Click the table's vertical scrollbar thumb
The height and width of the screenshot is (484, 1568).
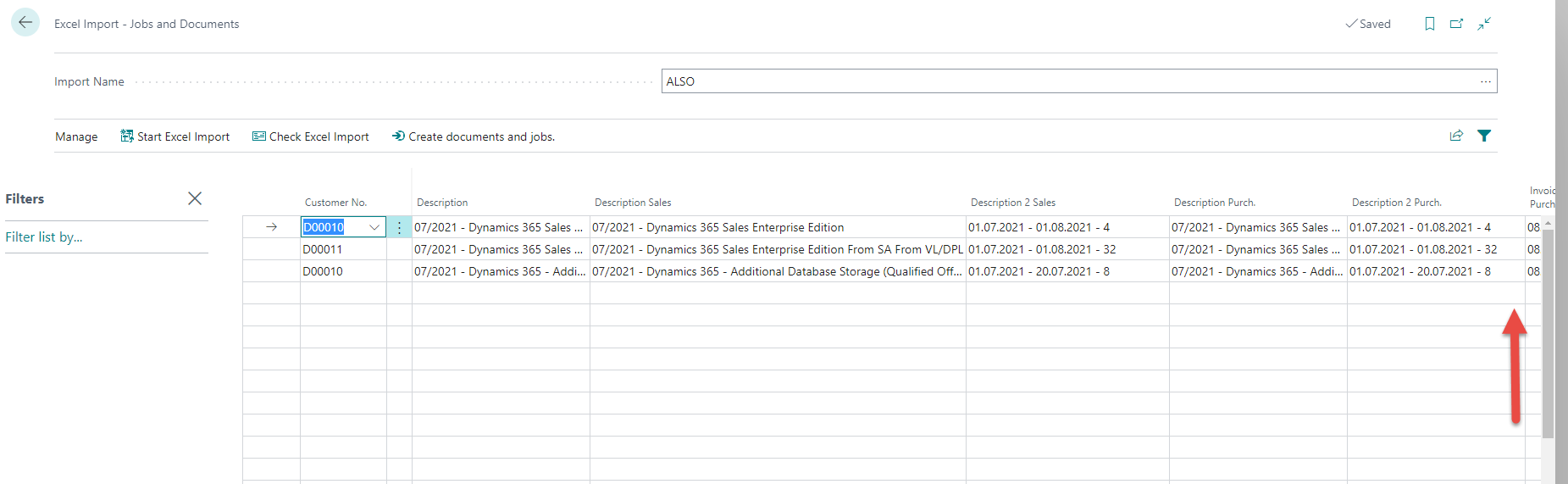coord(1548,332)
